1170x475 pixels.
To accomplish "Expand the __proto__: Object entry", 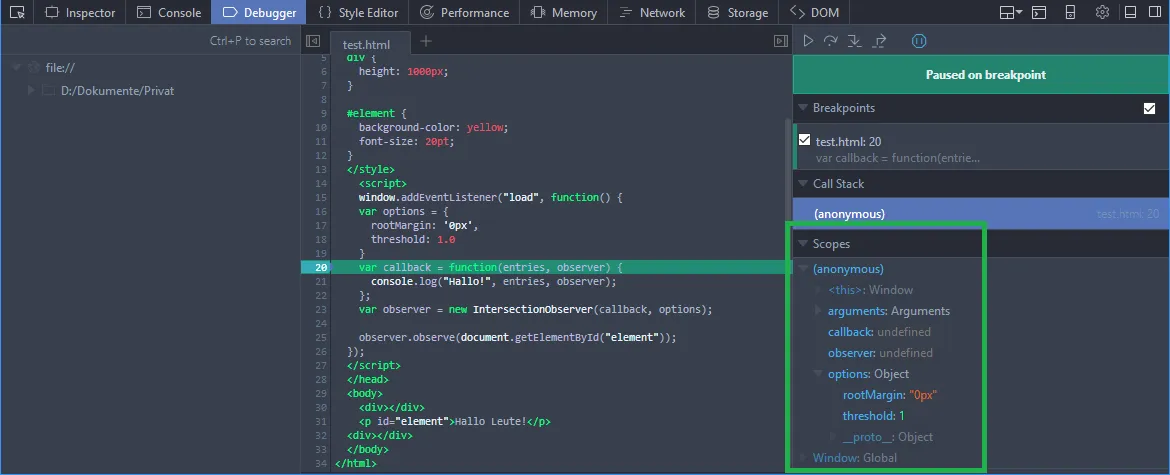I will 833,437.
